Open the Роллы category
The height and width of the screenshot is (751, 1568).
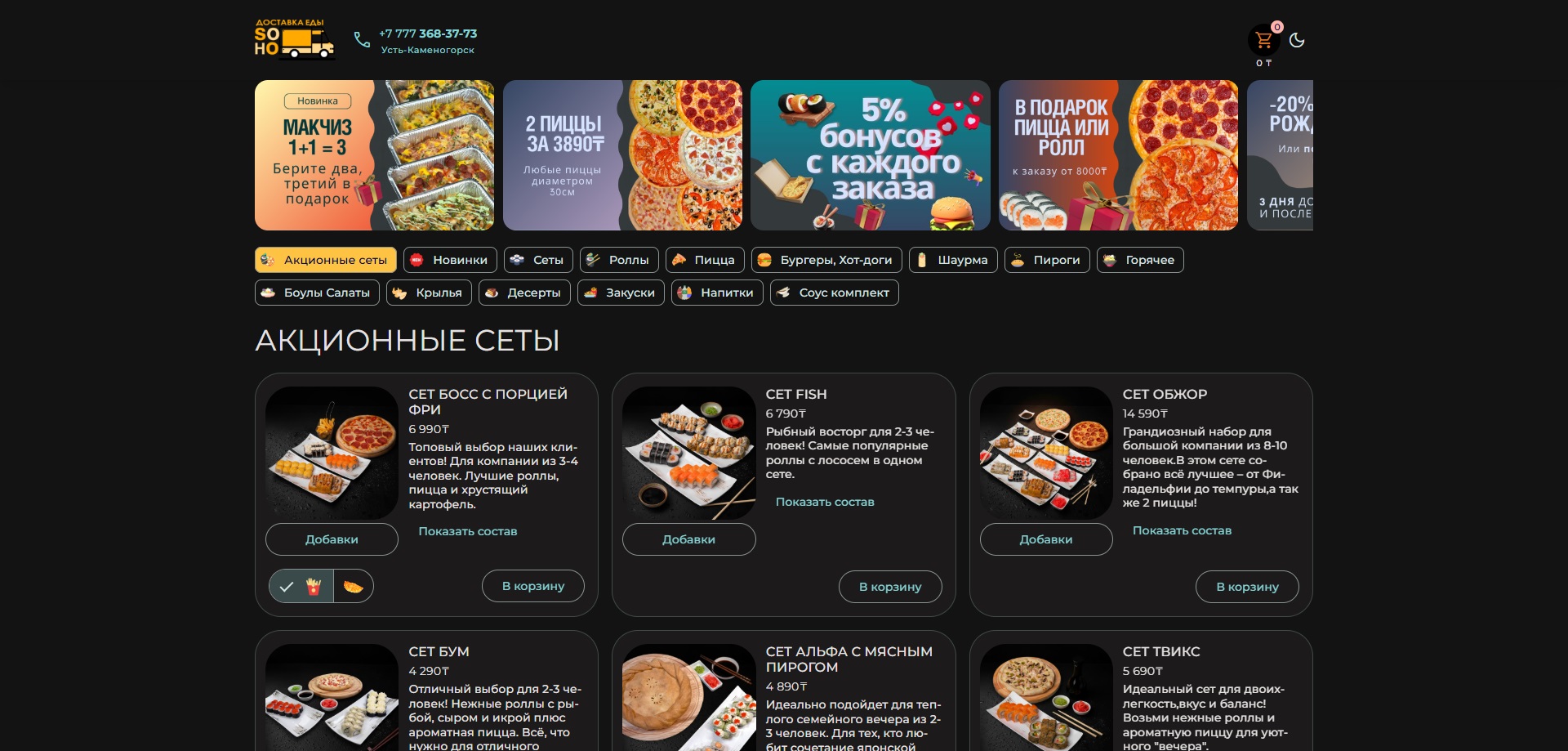click(x=619, y=260)
